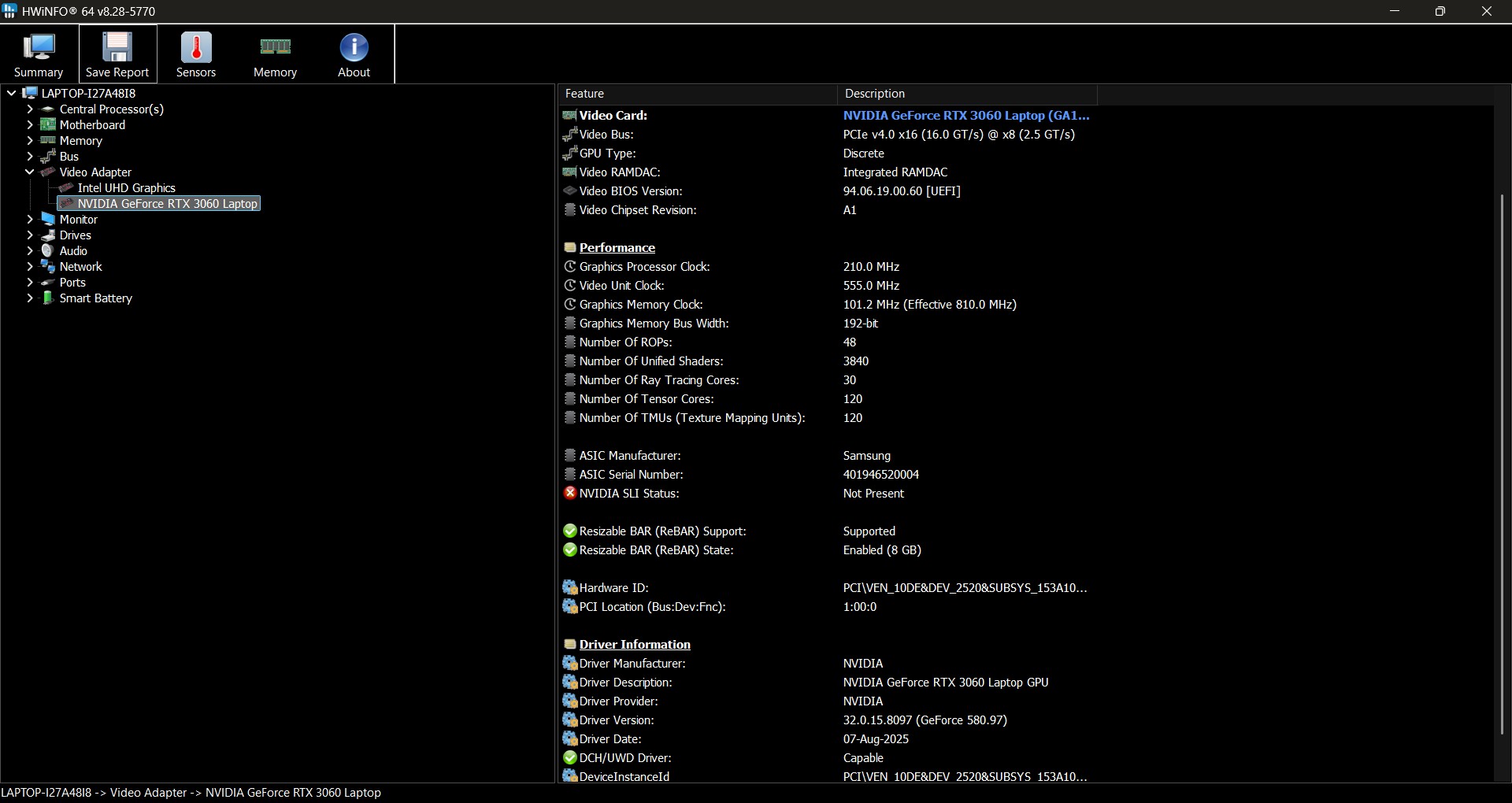The width and height of the screenshot is (1512, 803).
Task: Click the Audio speaker tree icon
Action: 48,250
